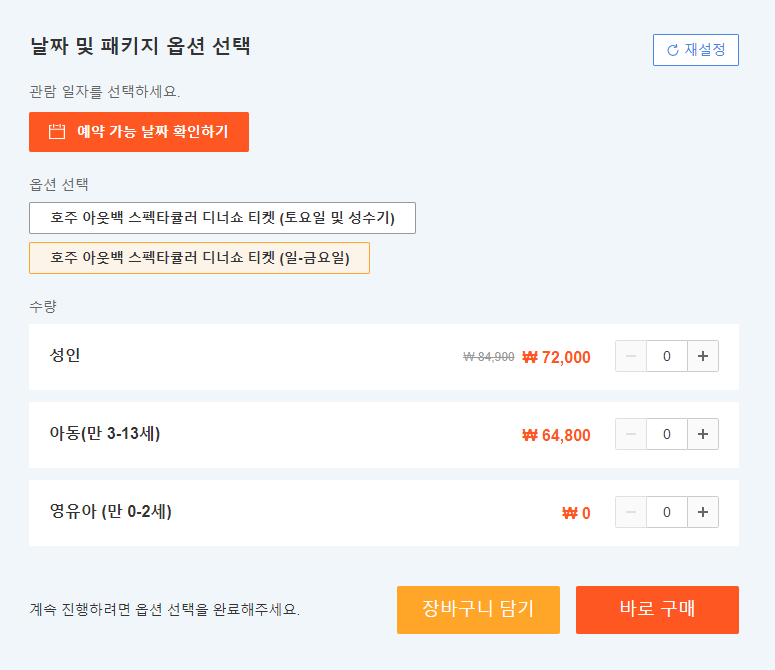Increase 성인 quantity with plus button
The image size is (775, 670).
(703, 356)
